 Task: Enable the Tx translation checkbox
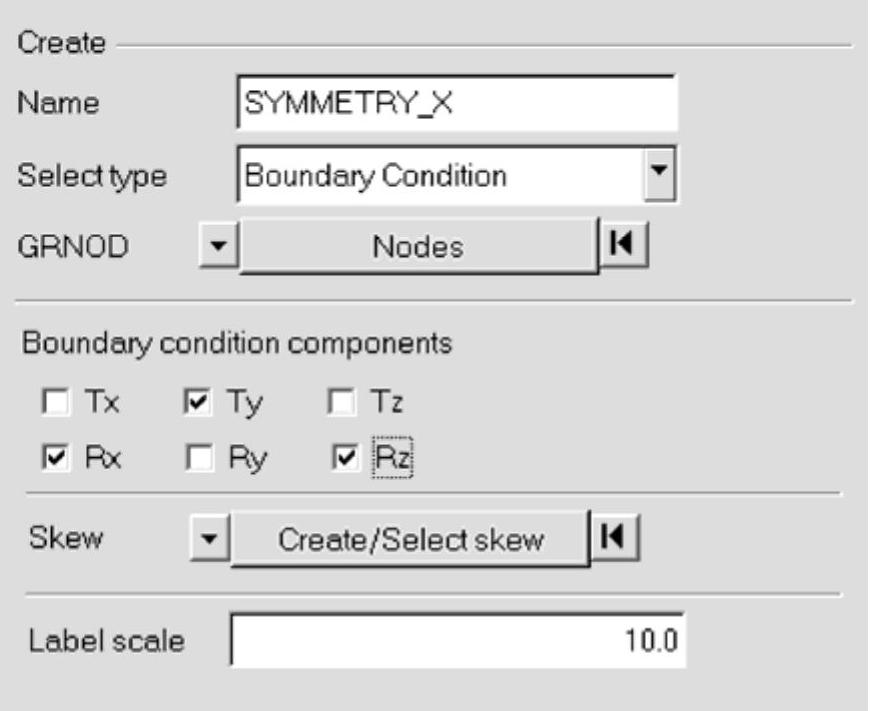point(53,404)
